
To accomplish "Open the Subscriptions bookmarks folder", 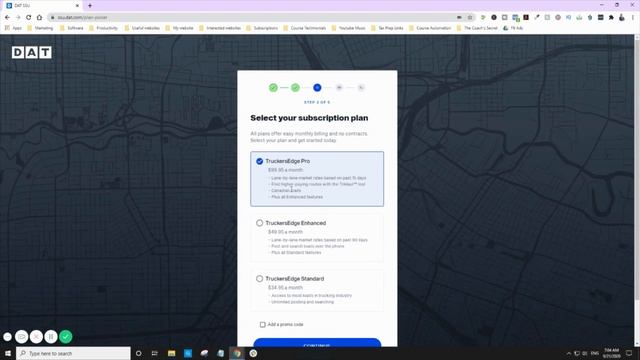I will tap(262, 28).
